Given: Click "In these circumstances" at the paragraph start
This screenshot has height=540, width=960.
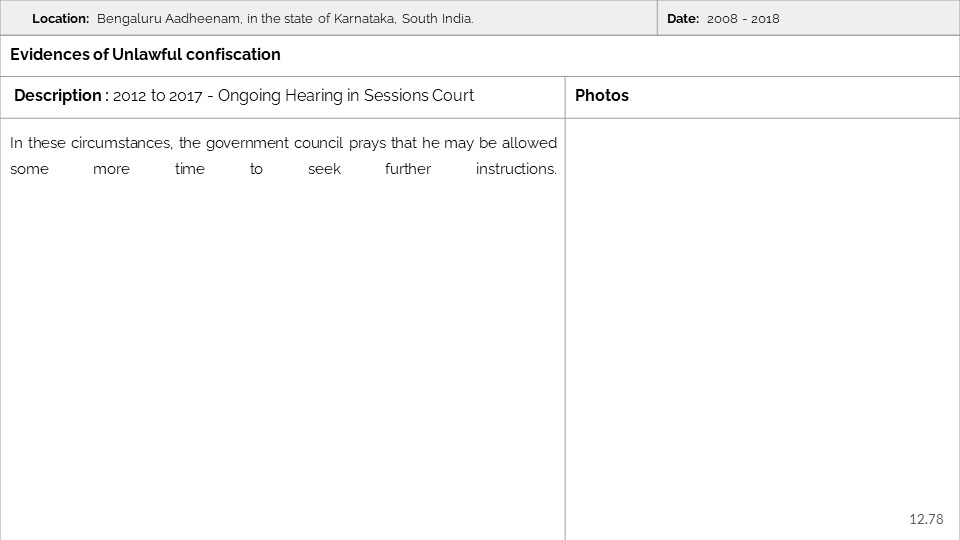Looking at the screenshot, I should point(90,143).
